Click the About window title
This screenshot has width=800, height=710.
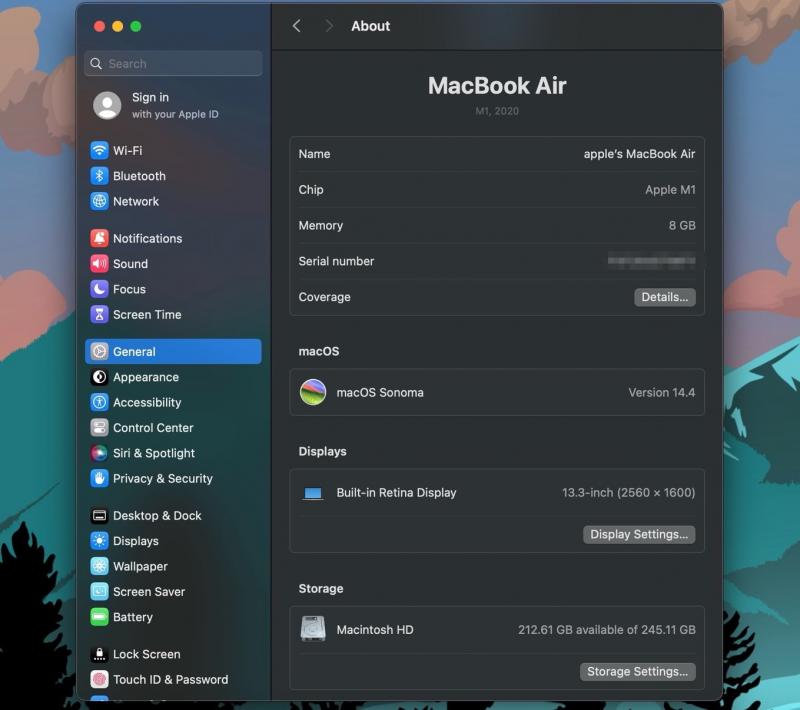click(x=370, y=26)
